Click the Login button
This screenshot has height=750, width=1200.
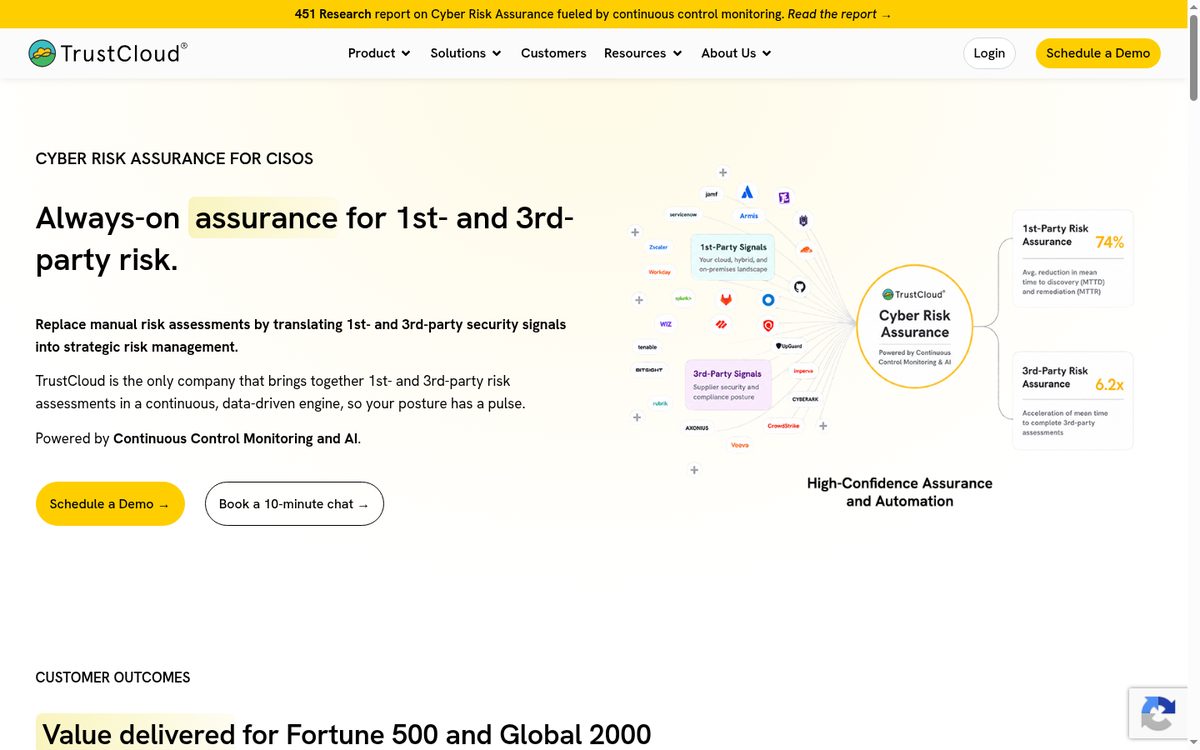tap(989, 53)
